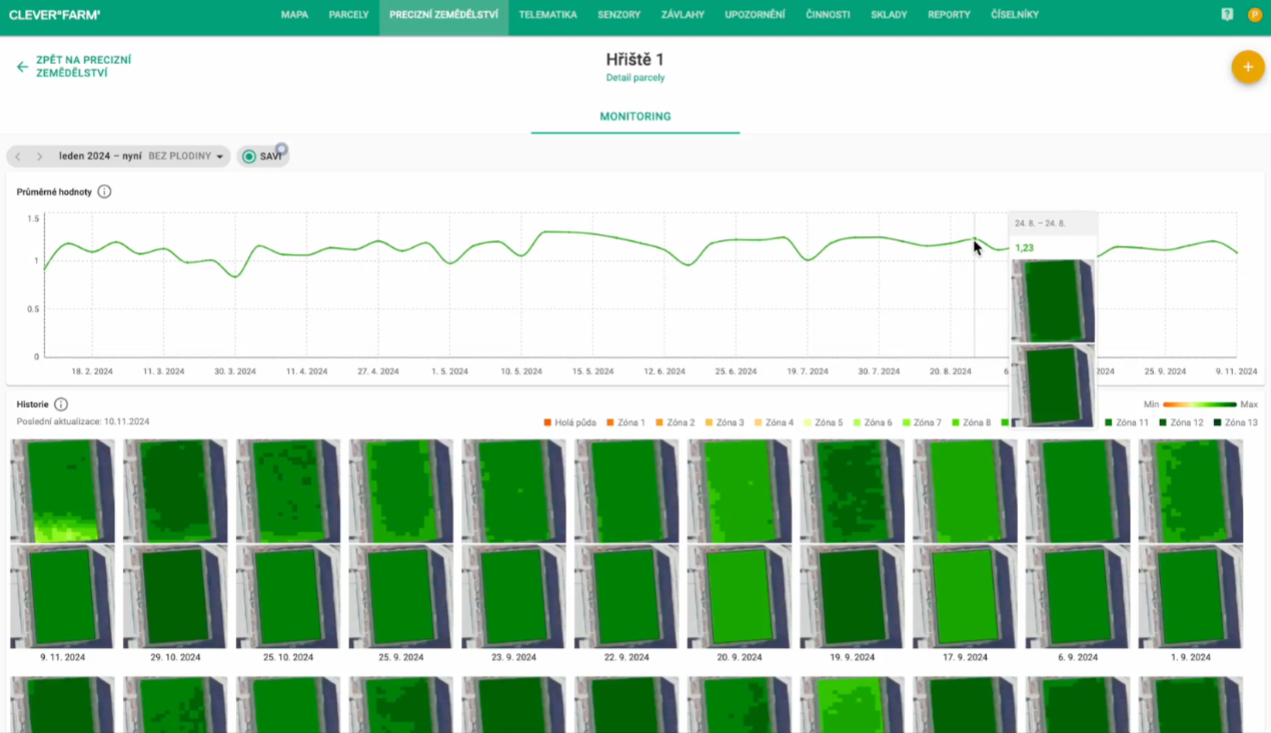
Task: Click the Zóna 3 legend swatch
Action: [709, 423]
